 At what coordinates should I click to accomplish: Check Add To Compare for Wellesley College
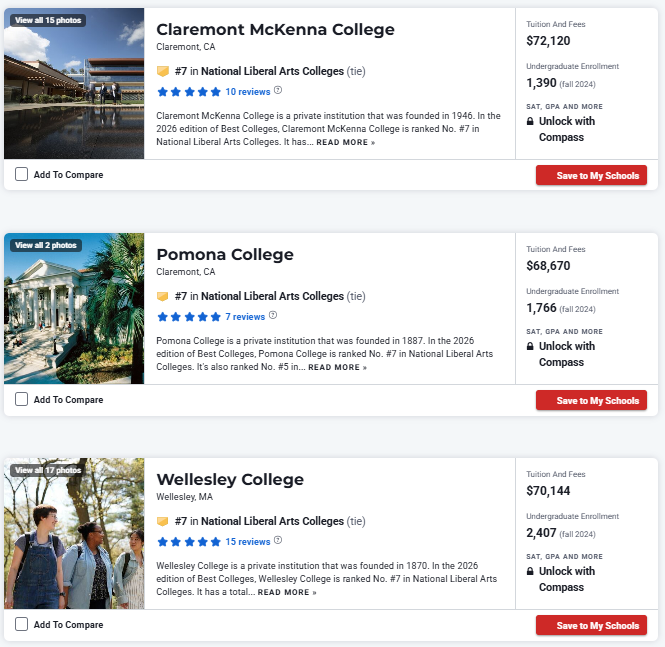pos(22,624)
